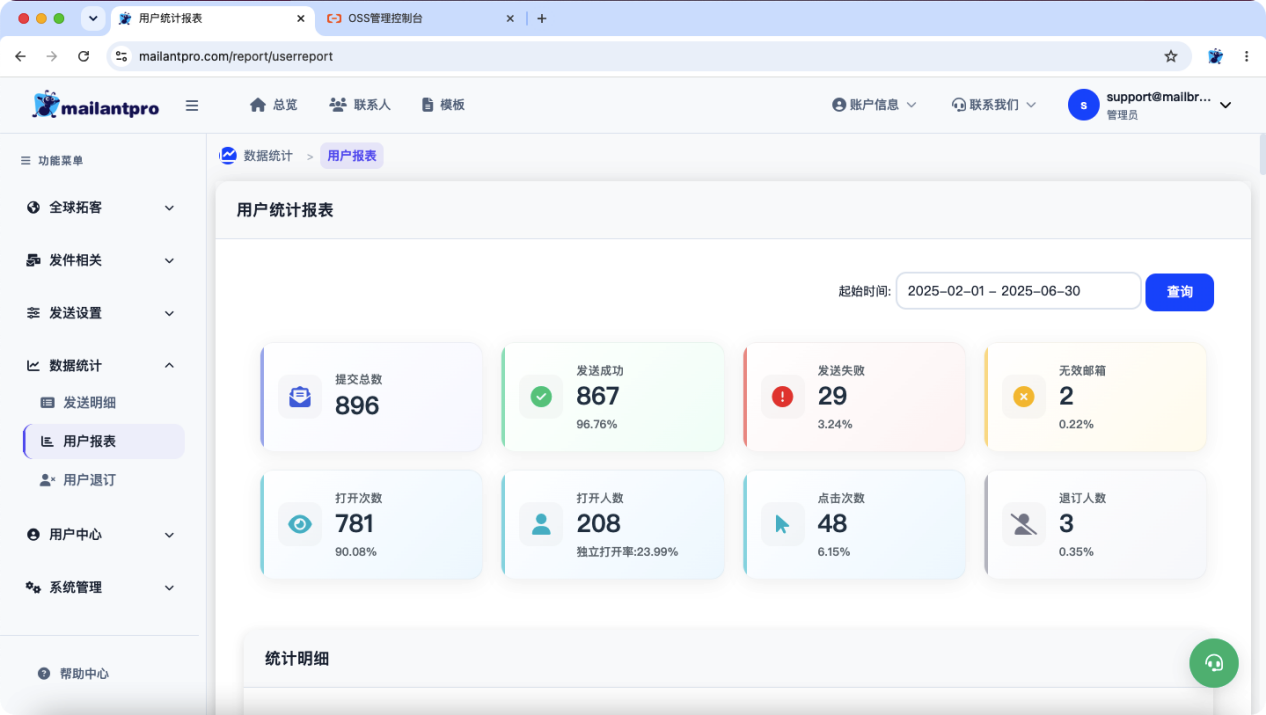Image resolution: width=1266 pixels, height=715 pixels.
Task: Open the 联系我们 dropdown
Action: coord(994,105)
